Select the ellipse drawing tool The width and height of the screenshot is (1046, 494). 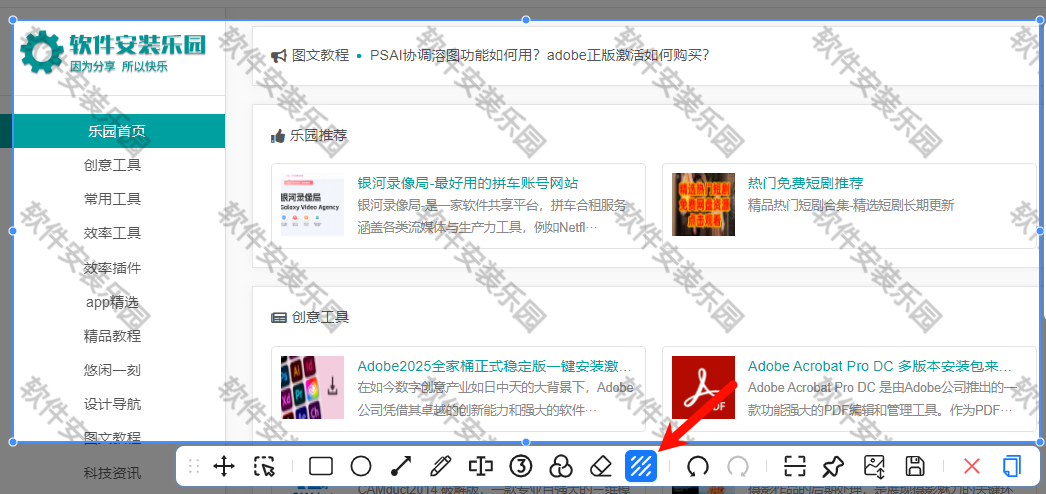click(x=361, y=466)
